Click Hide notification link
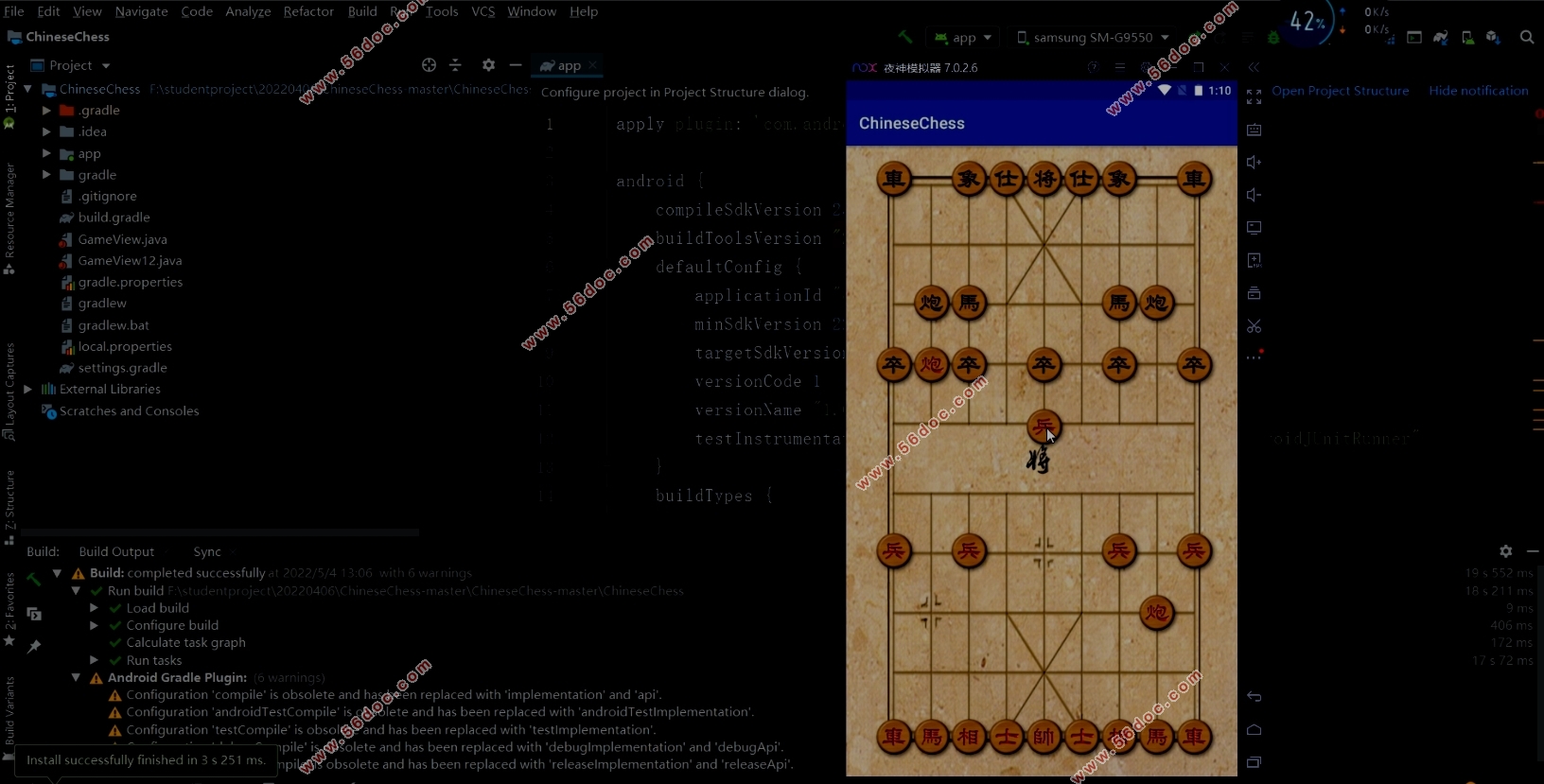The image size is (1544, 784). [1478, 91]
